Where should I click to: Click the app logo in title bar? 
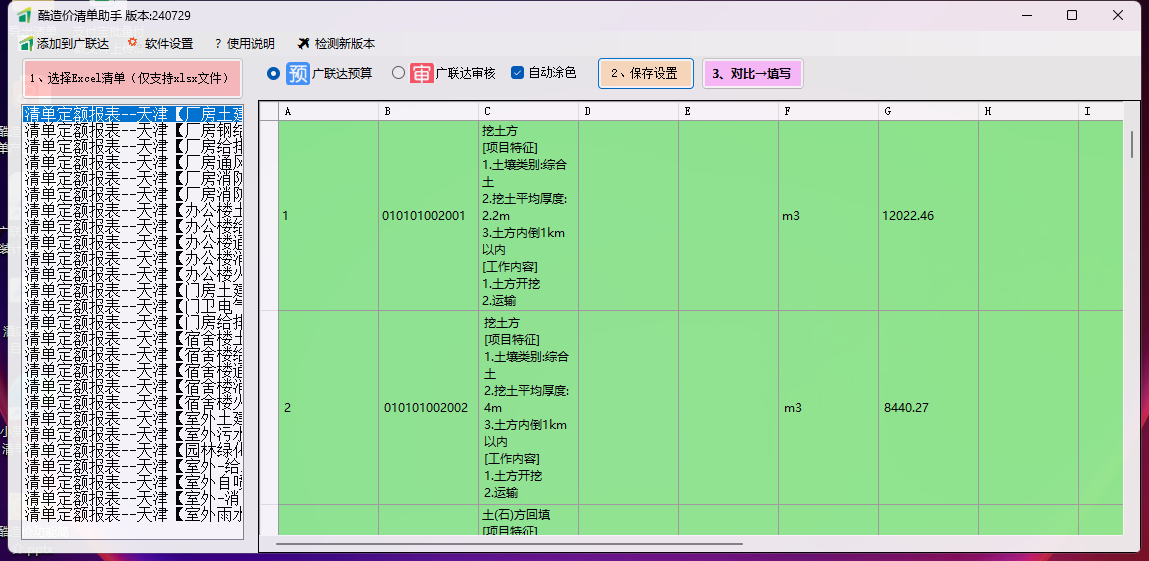coord(24,15)
